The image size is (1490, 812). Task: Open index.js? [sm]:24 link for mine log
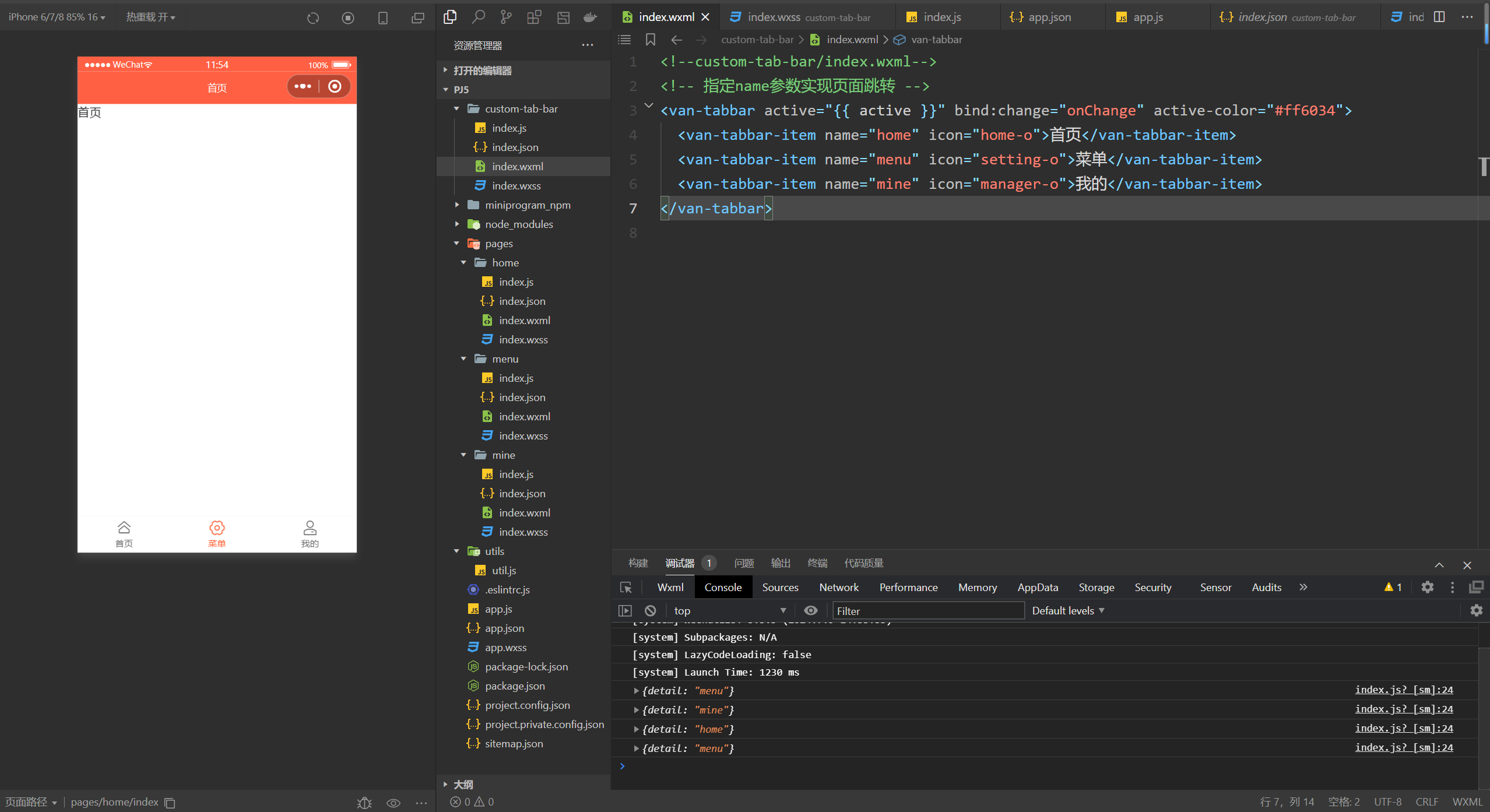click(x=1404, y=709)
